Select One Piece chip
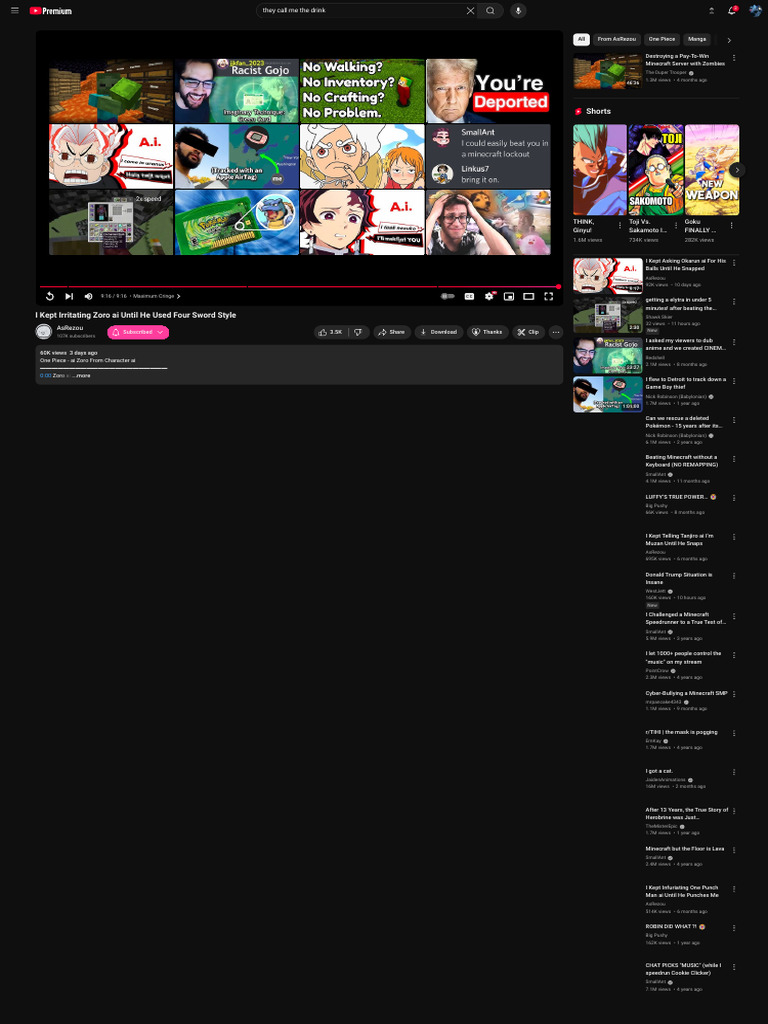The height and width of the screenshot is (1024, 768). 662,39
